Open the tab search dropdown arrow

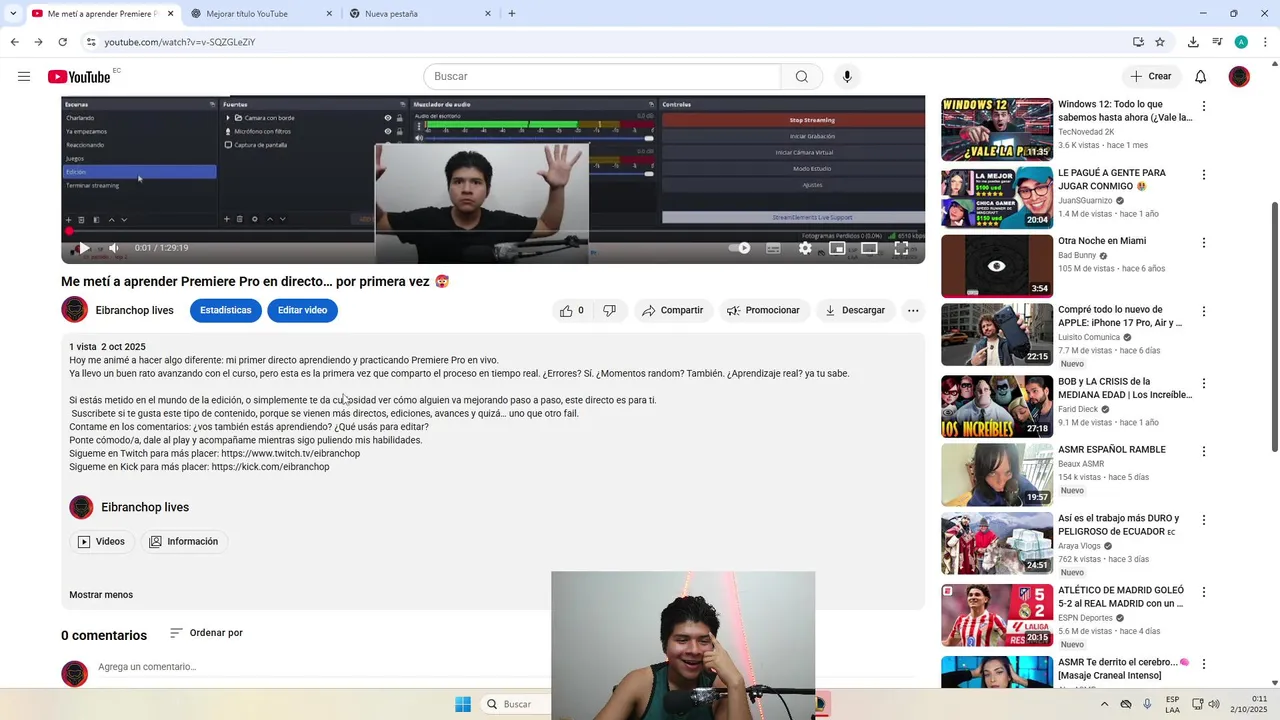click(13, 14)
